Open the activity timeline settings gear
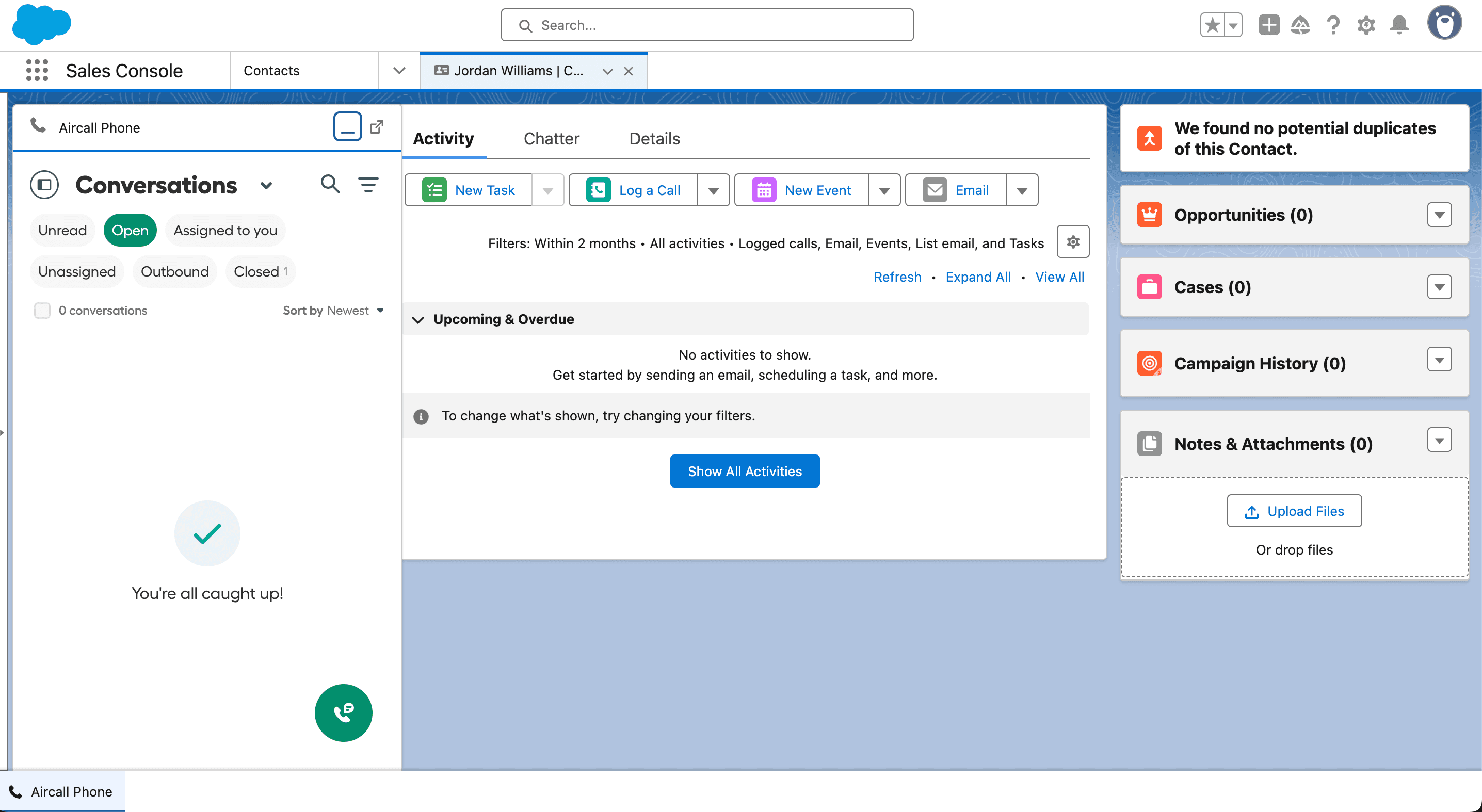The image size is (1482, 812). click(x=1072, y=242)
